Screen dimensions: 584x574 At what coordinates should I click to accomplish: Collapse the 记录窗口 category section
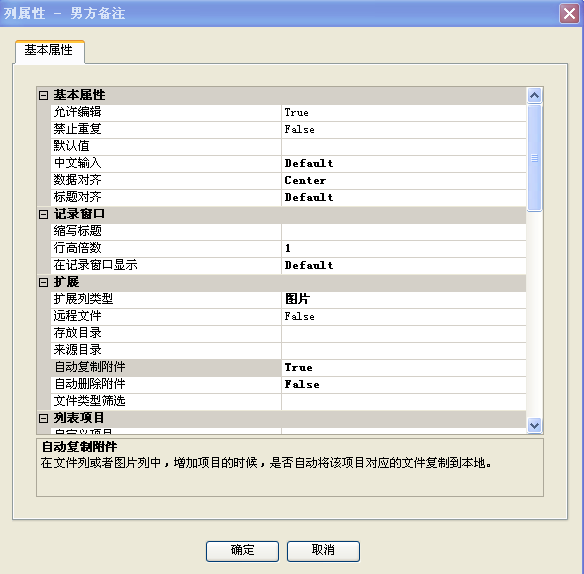coord(44,214)
